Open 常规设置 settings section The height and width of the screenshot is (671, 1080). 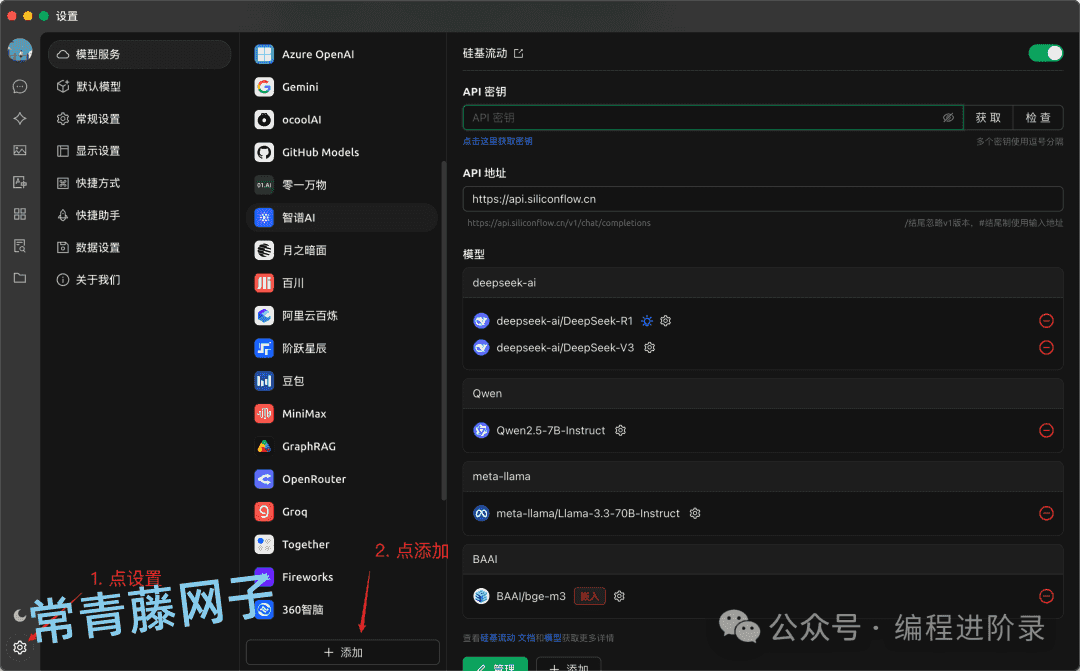pos(140,118)
